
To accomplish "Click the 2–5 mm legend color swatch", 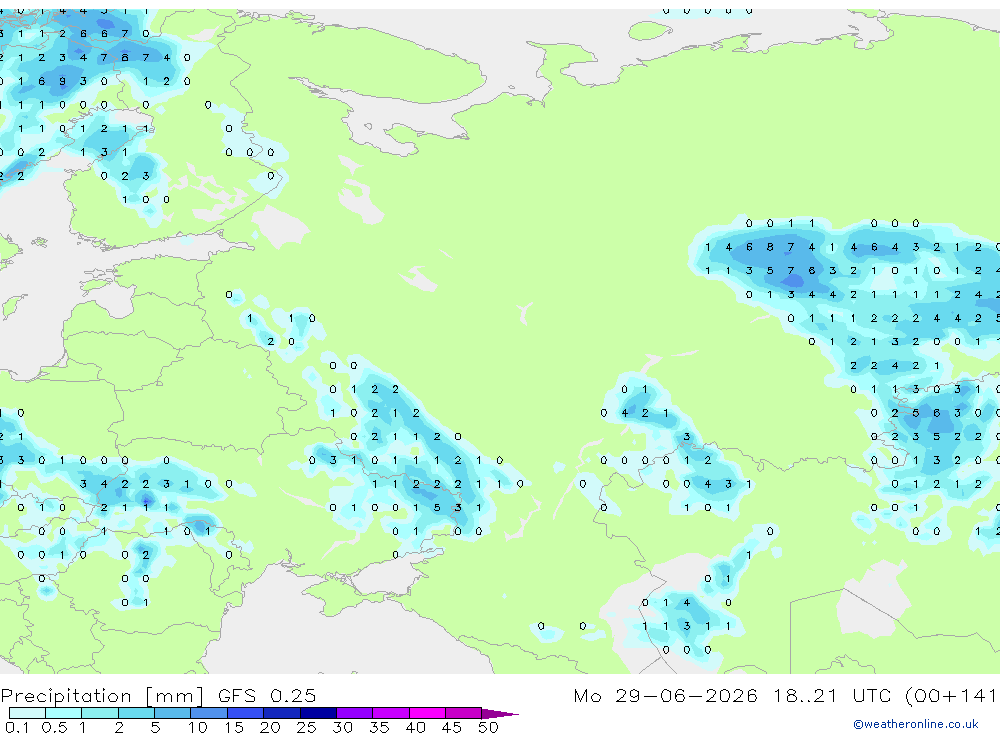I will coord(136,713).
